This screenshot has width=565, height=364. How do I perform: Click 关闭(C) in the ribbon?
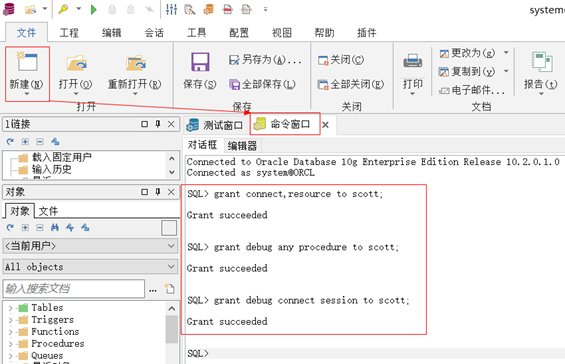pos(341,60)
